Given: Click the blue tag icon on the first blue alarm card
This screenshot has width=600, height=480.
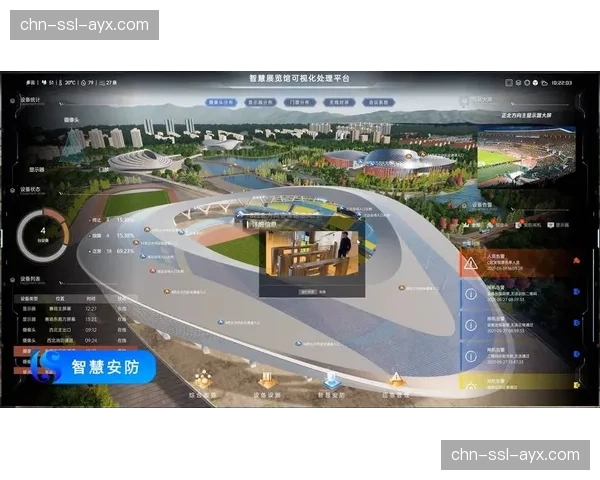Looking at the screenshot, I should coord(577,292).
